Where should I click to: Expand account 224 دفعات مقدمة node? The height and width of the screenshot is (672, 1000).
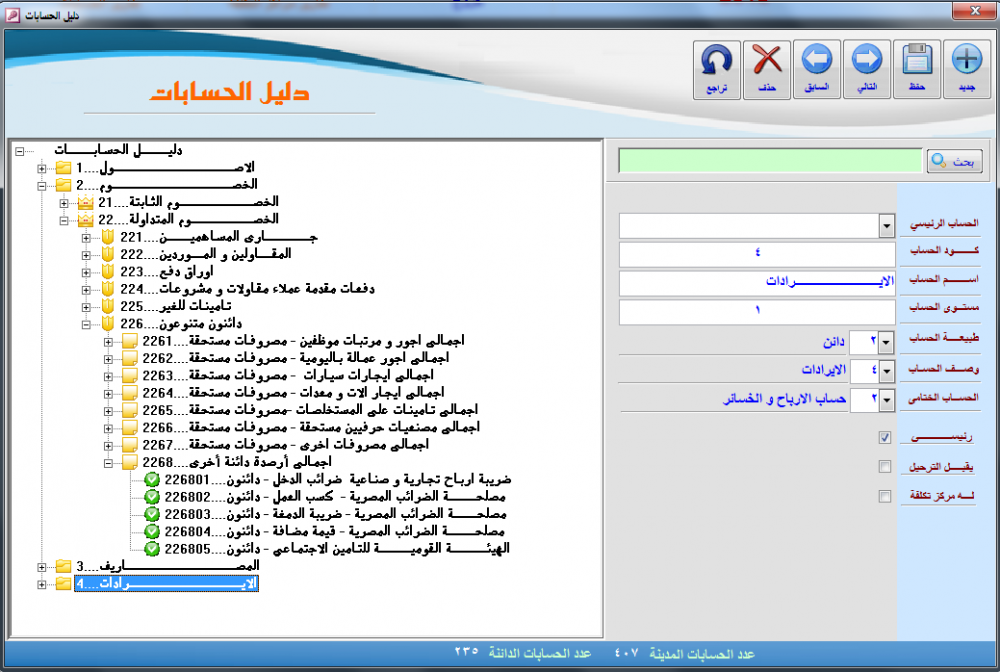pyautogui.click(x=86, y=290)
